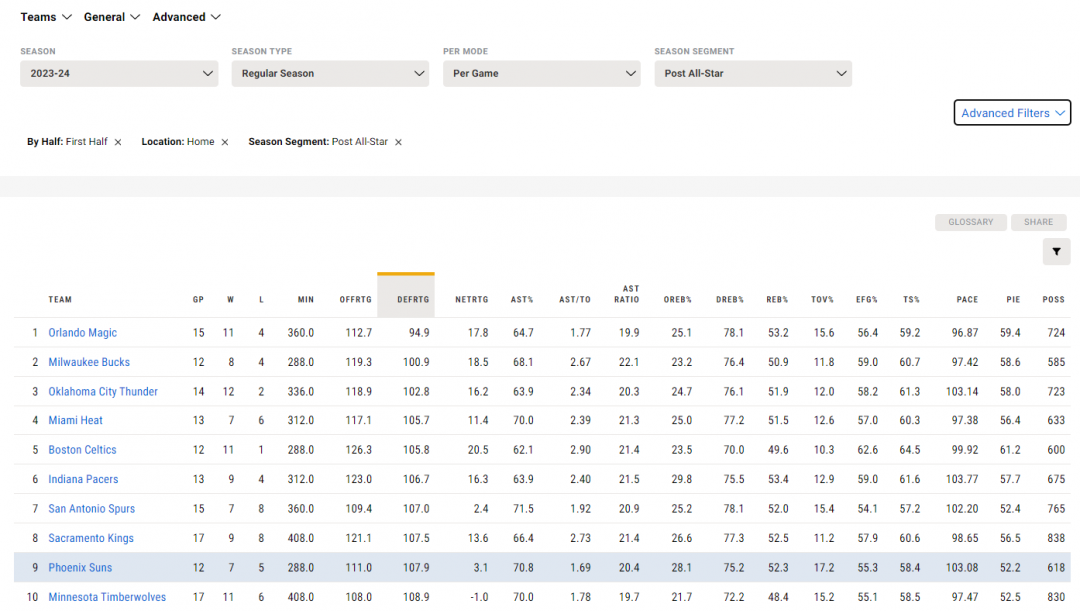Sort table by GP column header
1080x611 pixels.
tap(198, 300)
